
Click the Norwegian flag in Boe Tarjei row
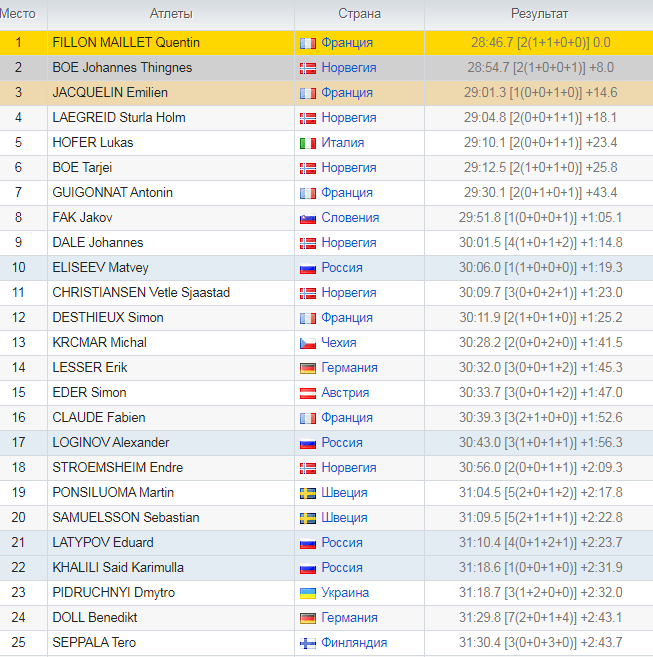[308, 168]
